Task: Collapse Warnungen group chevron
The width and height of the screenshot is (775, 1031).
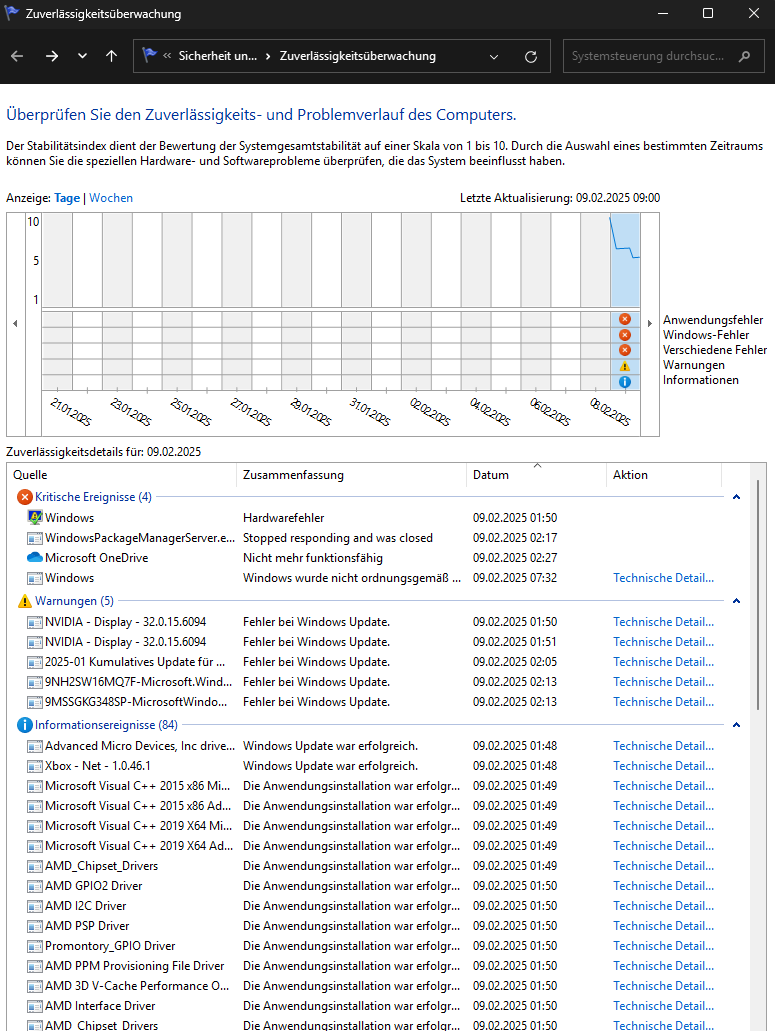Action: [736, 601]
